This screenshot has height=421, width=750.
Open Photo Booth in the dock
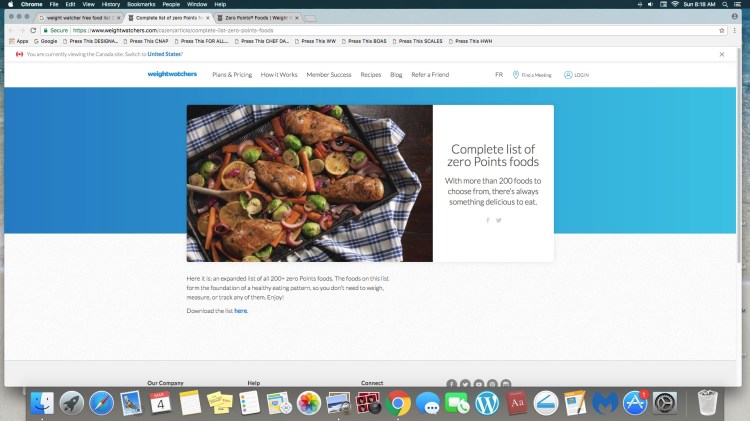368,403
